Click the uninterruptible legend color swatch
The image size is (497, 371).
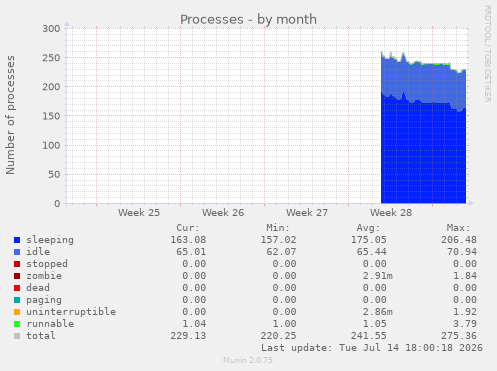[x=17, y=312]
